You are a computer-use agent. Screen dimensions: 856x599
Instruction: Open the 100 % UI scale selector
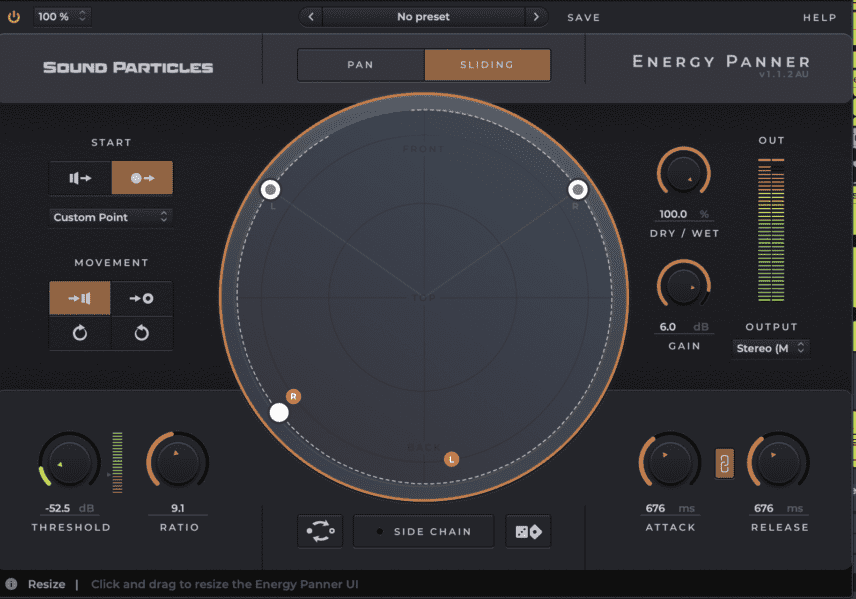coord(62,17)
